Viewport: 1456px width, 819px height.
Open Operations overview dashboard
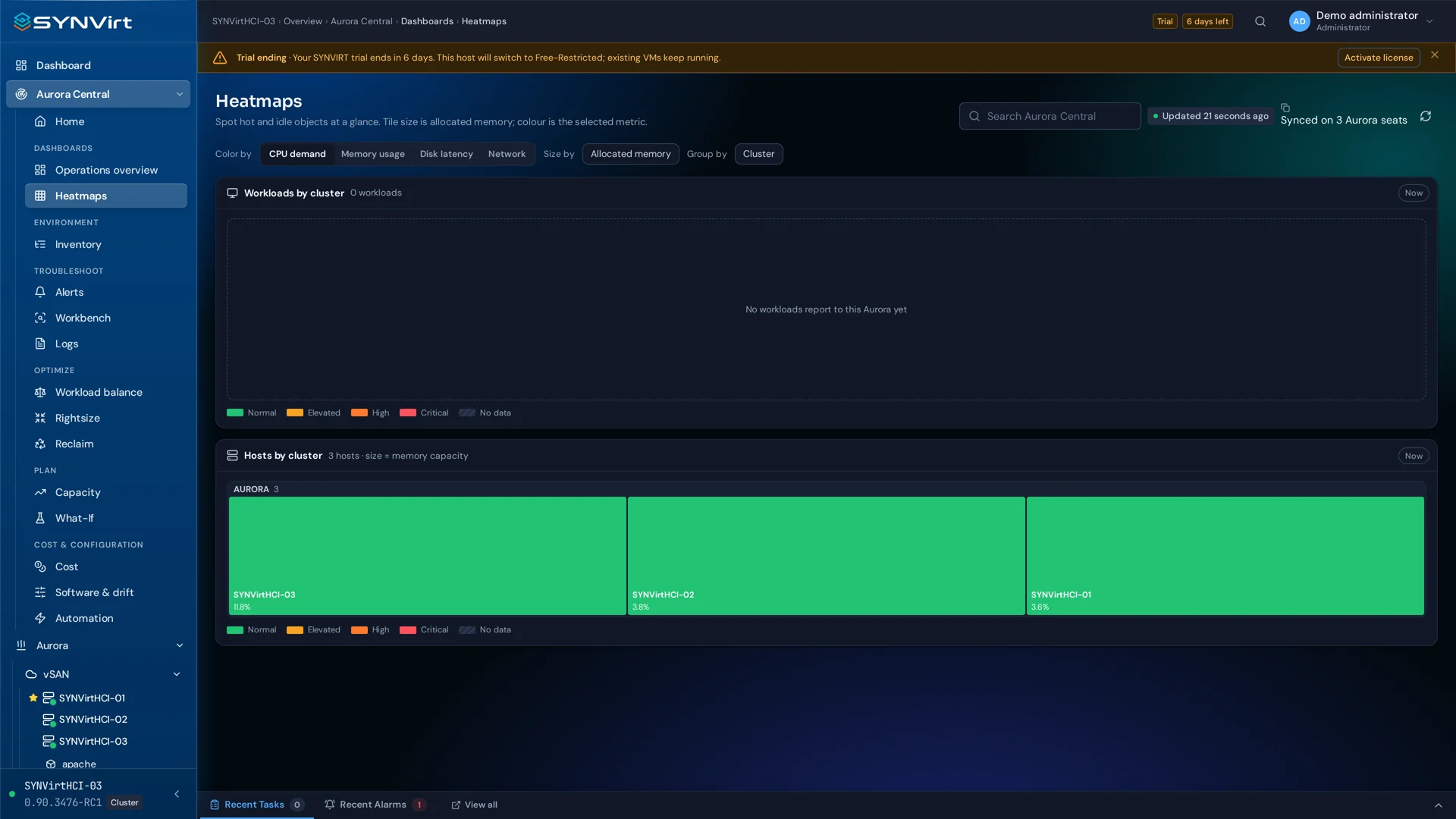coord(106,170)
